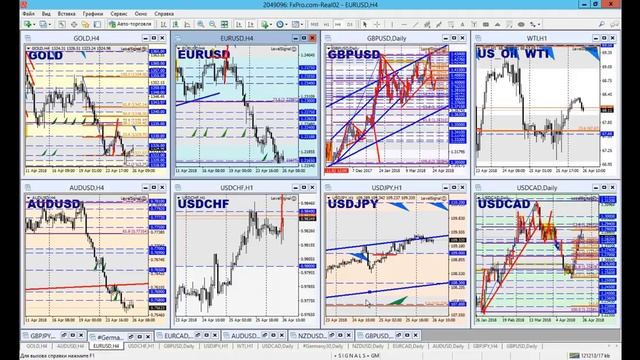Activate the USDCAD,Daily chart window title
Image resolution: width=640 pixels, height=360 pixels.
536,188
